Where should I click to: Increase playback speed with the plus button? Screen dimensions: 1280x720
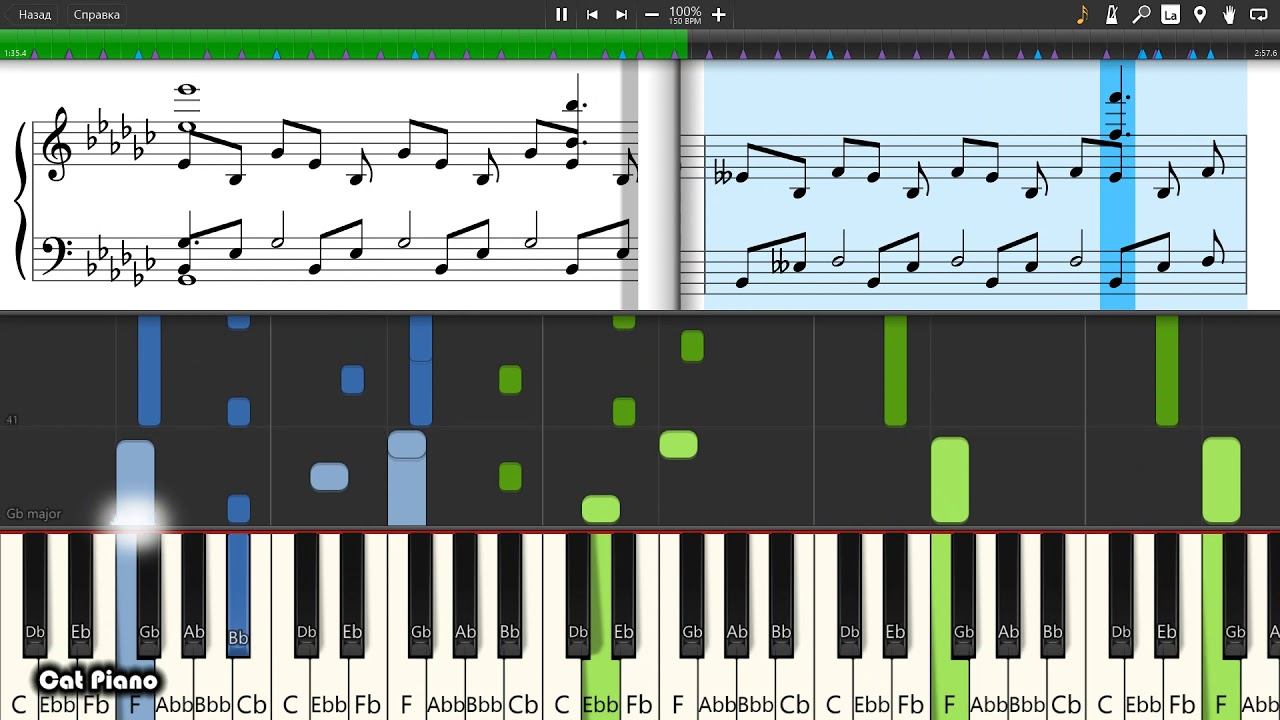point(718,14)
